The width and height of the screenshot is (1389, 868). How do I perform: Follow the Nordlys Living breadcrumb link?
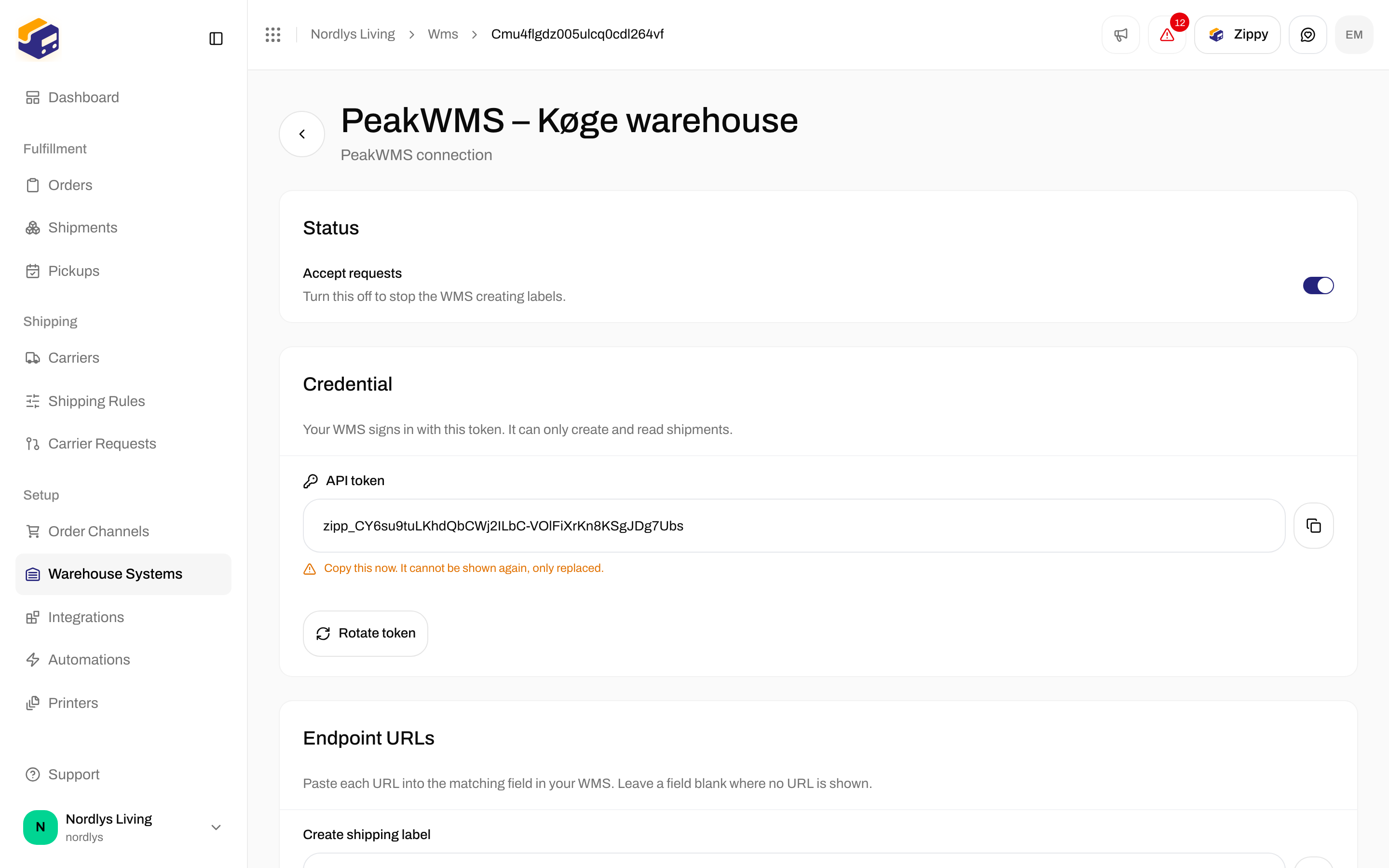click(x=353, y=34)
